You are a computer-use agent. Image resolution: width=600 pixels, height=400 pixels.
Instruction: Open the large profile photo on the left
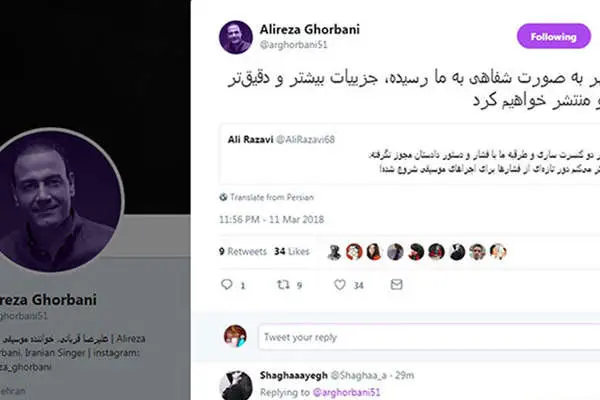point(57,200)
